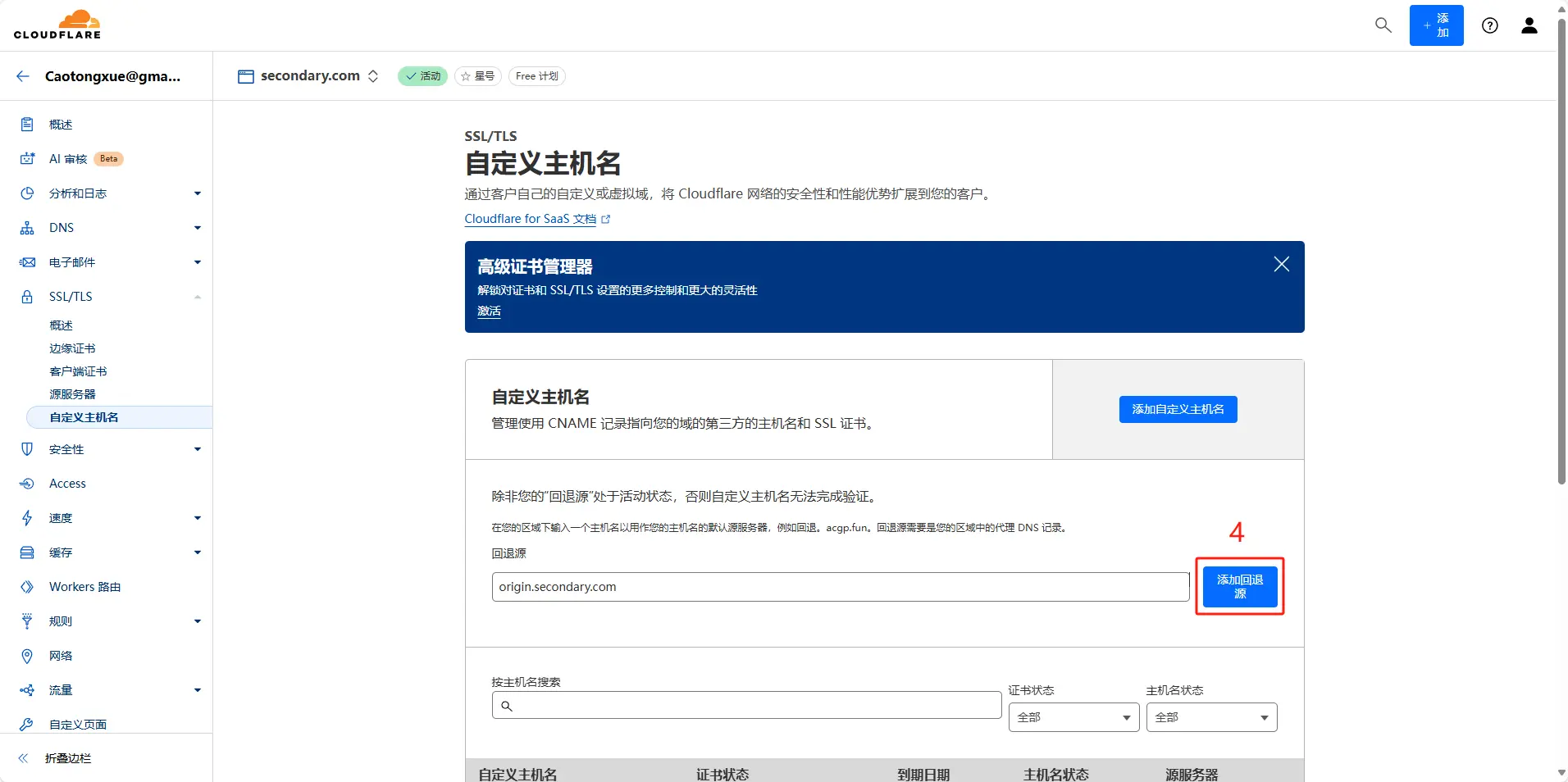Open the secondary.com domain switcher

(x=373, y=76)
